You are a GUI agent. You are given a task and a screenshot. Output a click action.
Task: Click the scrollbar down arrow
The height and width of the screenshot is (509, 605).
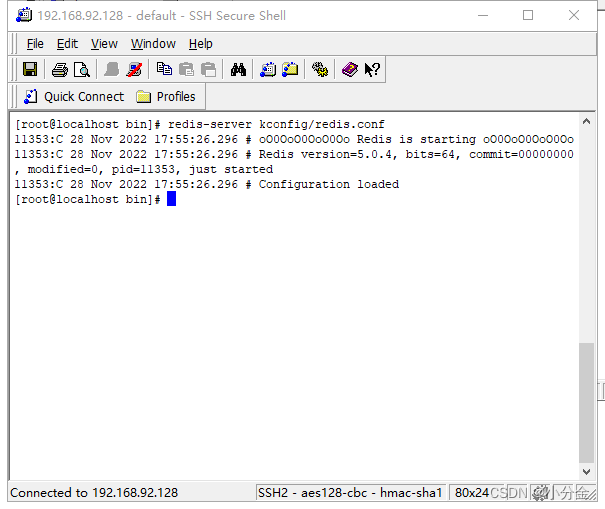click(x=586, y=472)
